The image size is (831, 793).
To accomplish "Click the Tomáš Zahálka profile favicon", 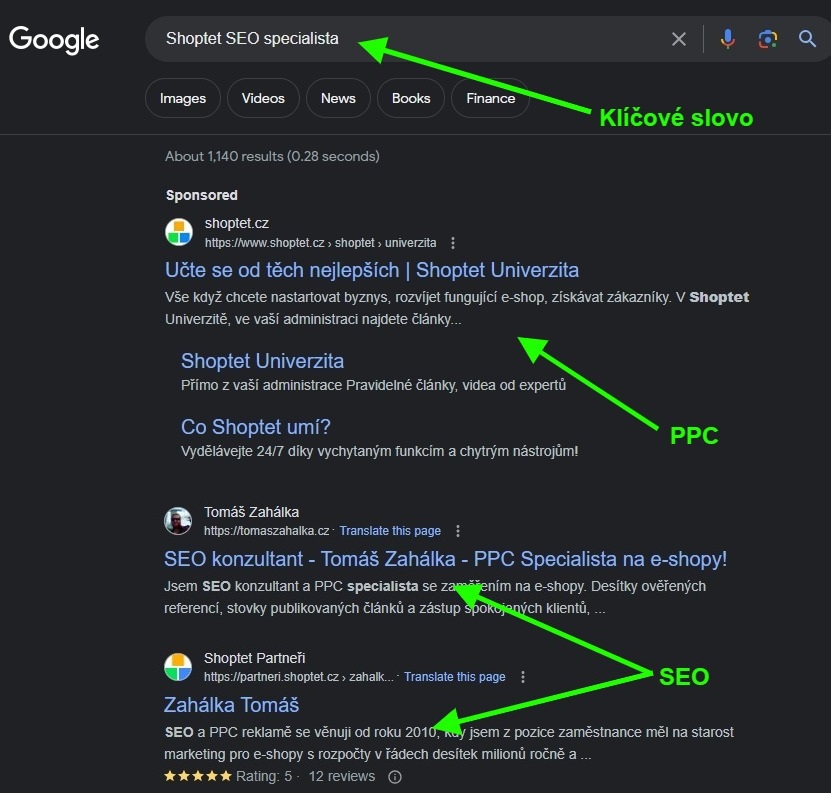I will click(x=178, y=521).
